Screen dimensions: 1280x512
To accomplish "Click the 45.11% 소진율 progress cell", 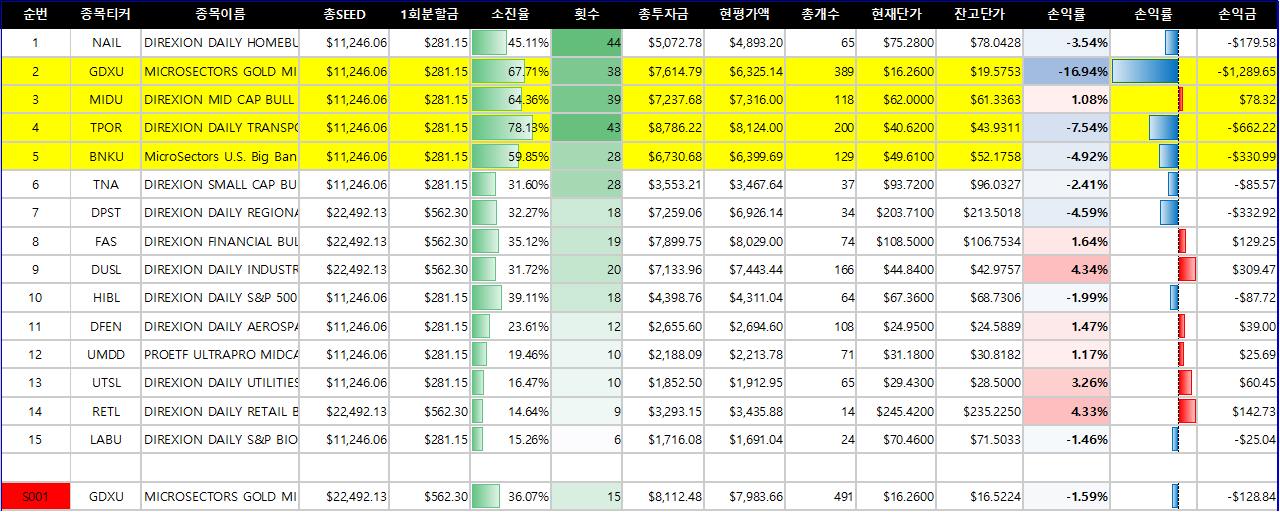I will (x=511, y=43).
